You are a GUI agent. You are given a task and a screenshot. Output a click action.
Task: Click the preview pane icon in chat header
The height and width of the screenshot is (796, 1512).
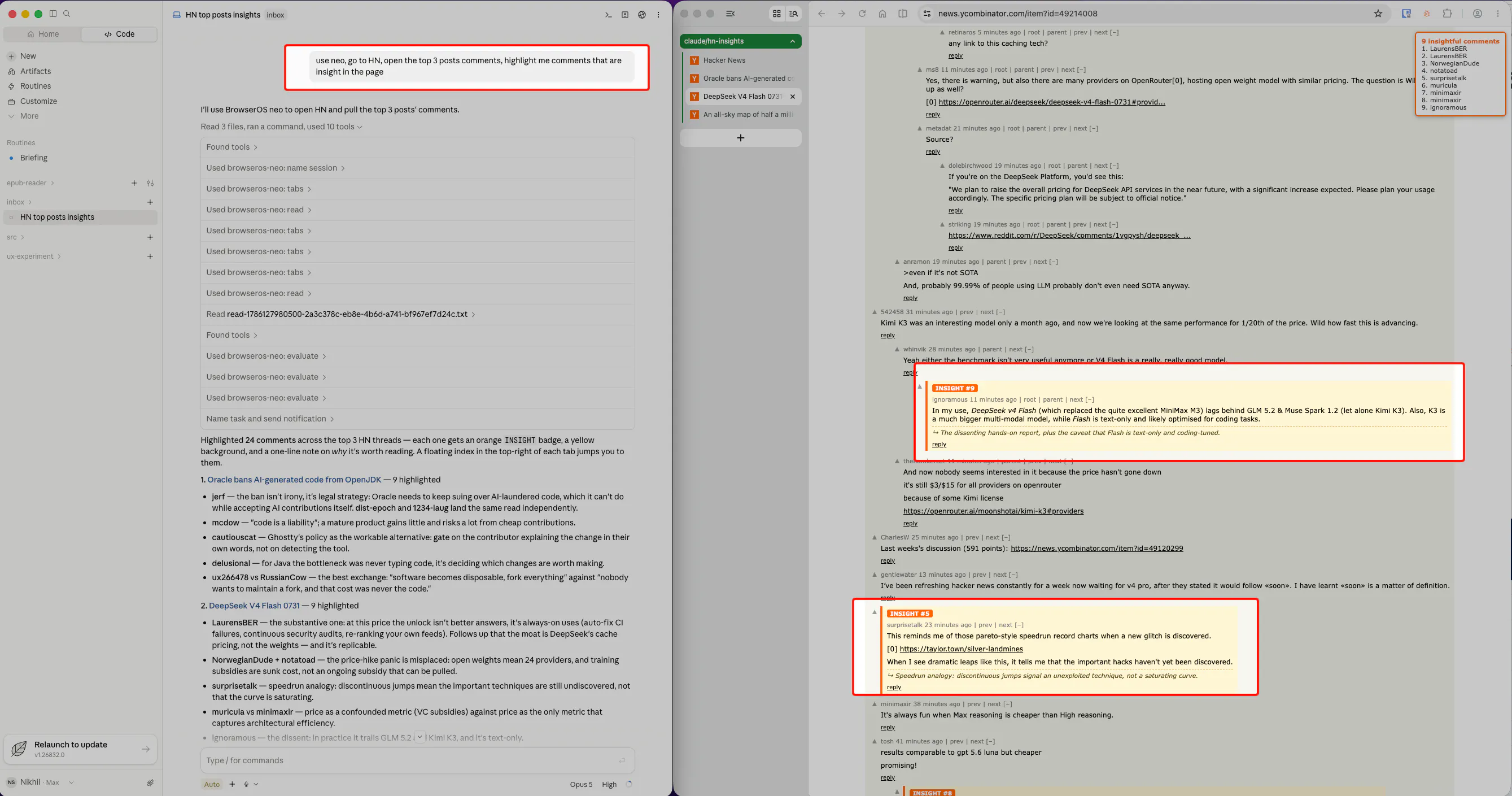(x=625, y=15)
